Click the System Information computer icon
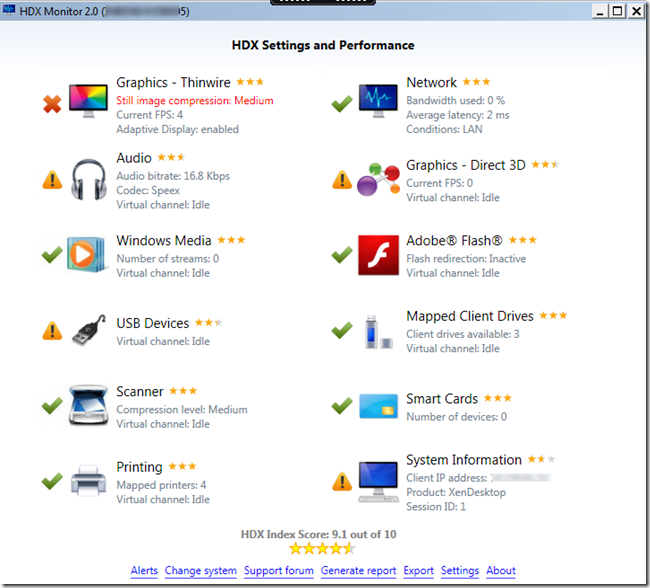 378,481
